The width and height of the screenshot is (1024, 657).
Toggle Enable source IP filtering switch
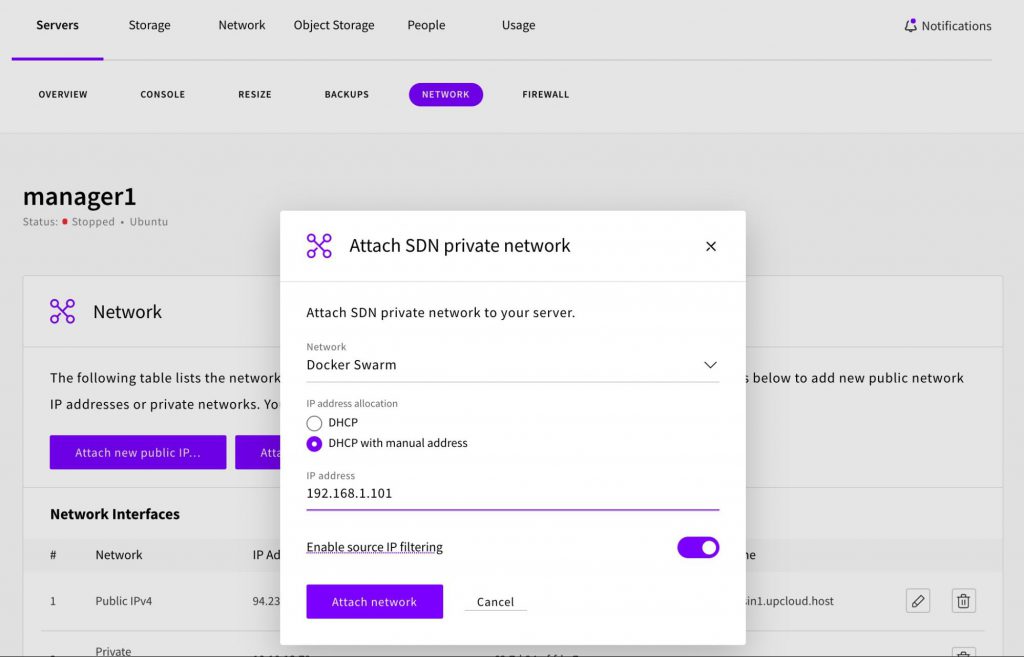pos(698,547)
